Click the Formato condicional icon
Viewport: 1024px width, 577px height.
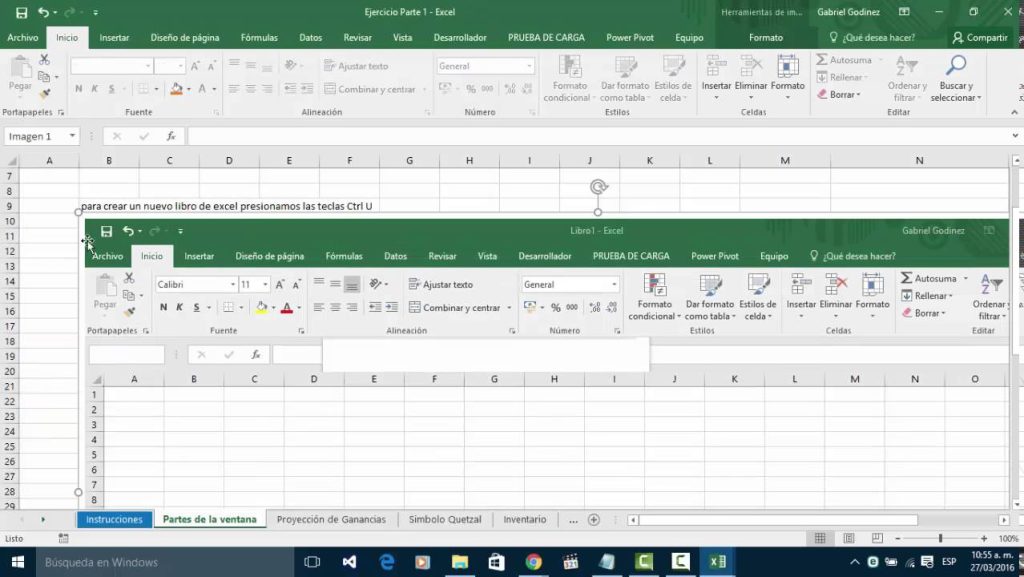pos(569,67)
